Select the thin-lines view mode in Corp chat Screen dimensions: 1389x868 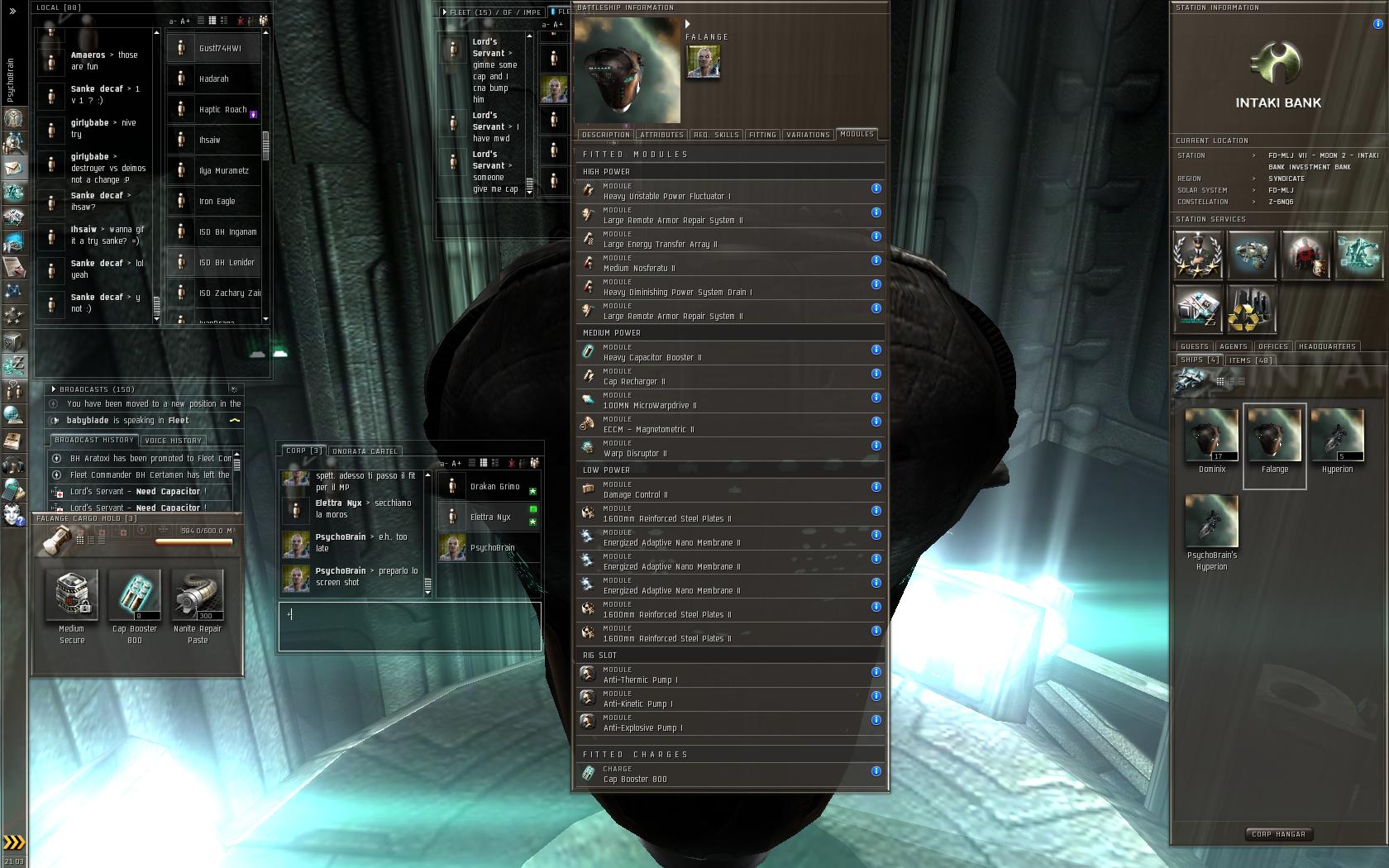coord(471,463)
